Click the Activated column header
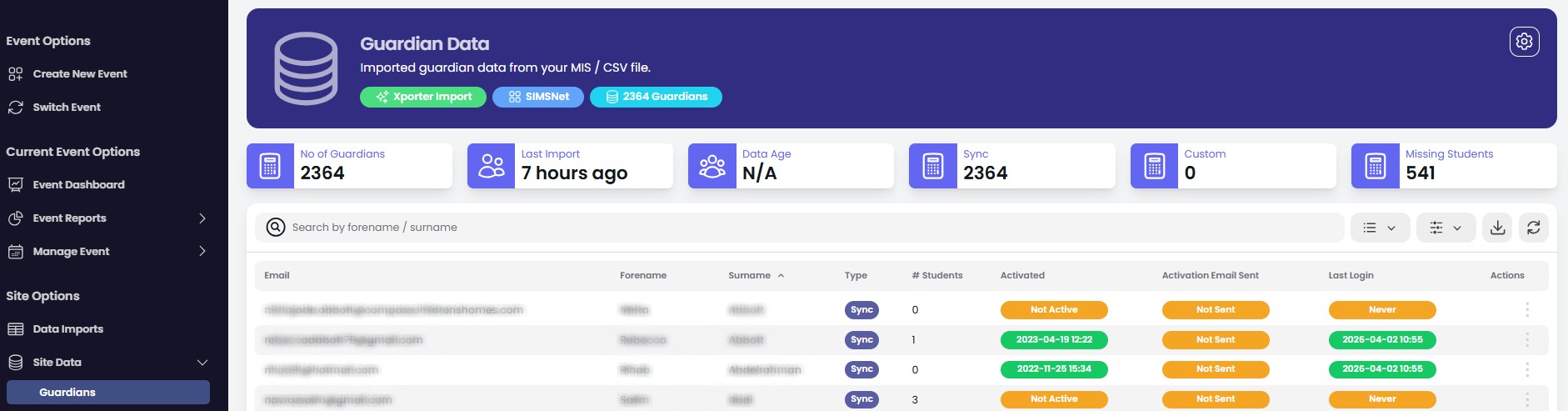Viewport: 1568px width, 411px height. (1022, 275)
